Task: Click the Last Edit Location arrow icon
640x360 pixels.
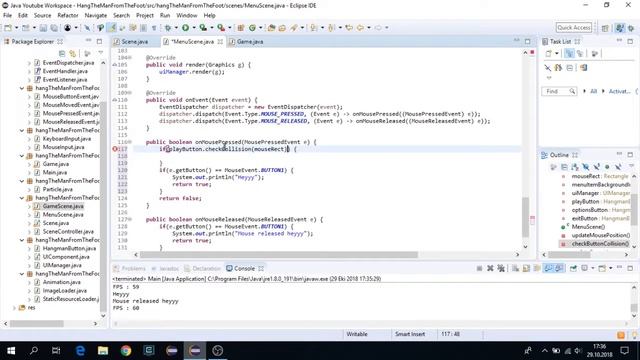Action: click(x=349, y=28)
